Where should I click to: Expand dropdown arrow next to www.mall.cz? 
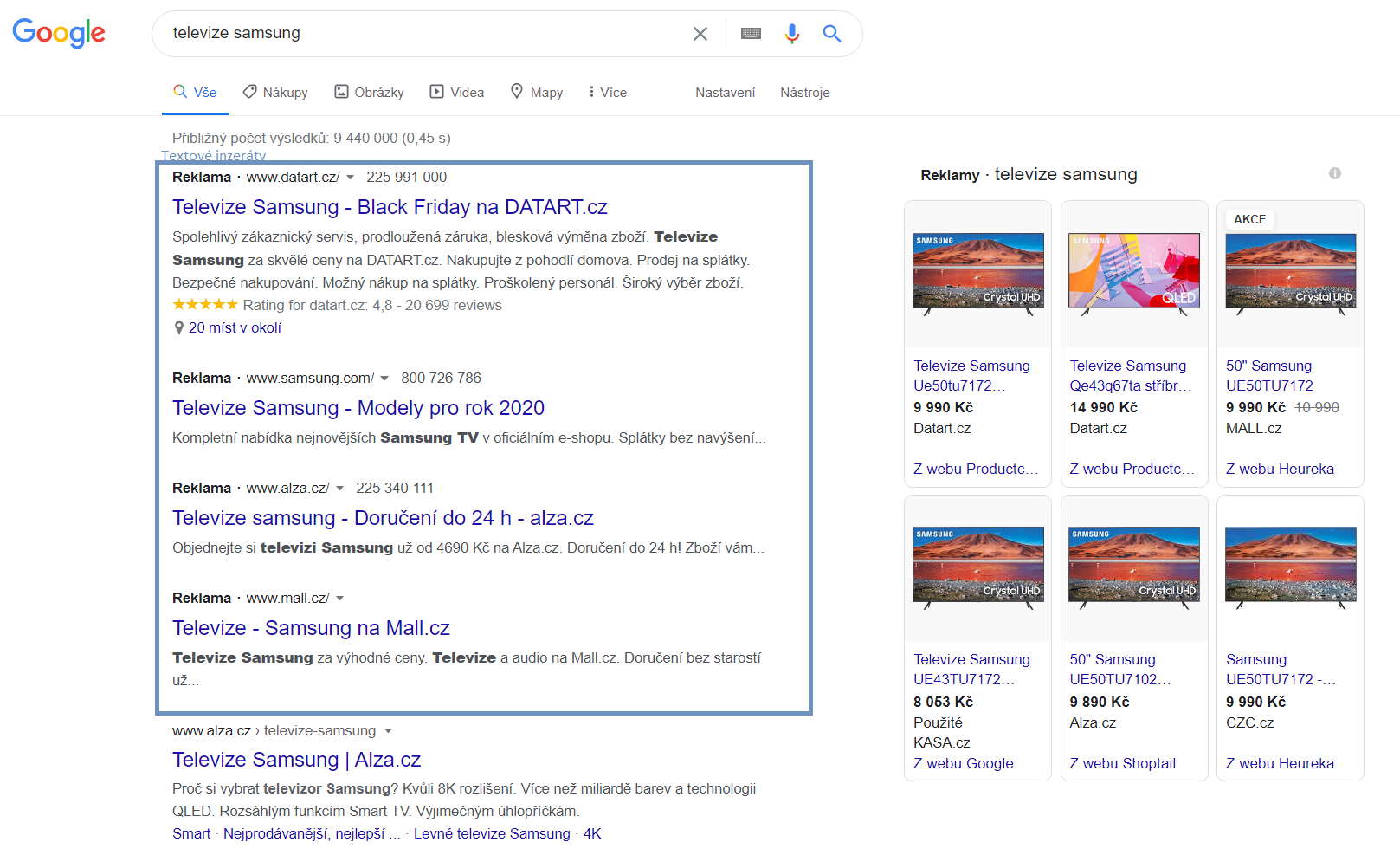340,599
